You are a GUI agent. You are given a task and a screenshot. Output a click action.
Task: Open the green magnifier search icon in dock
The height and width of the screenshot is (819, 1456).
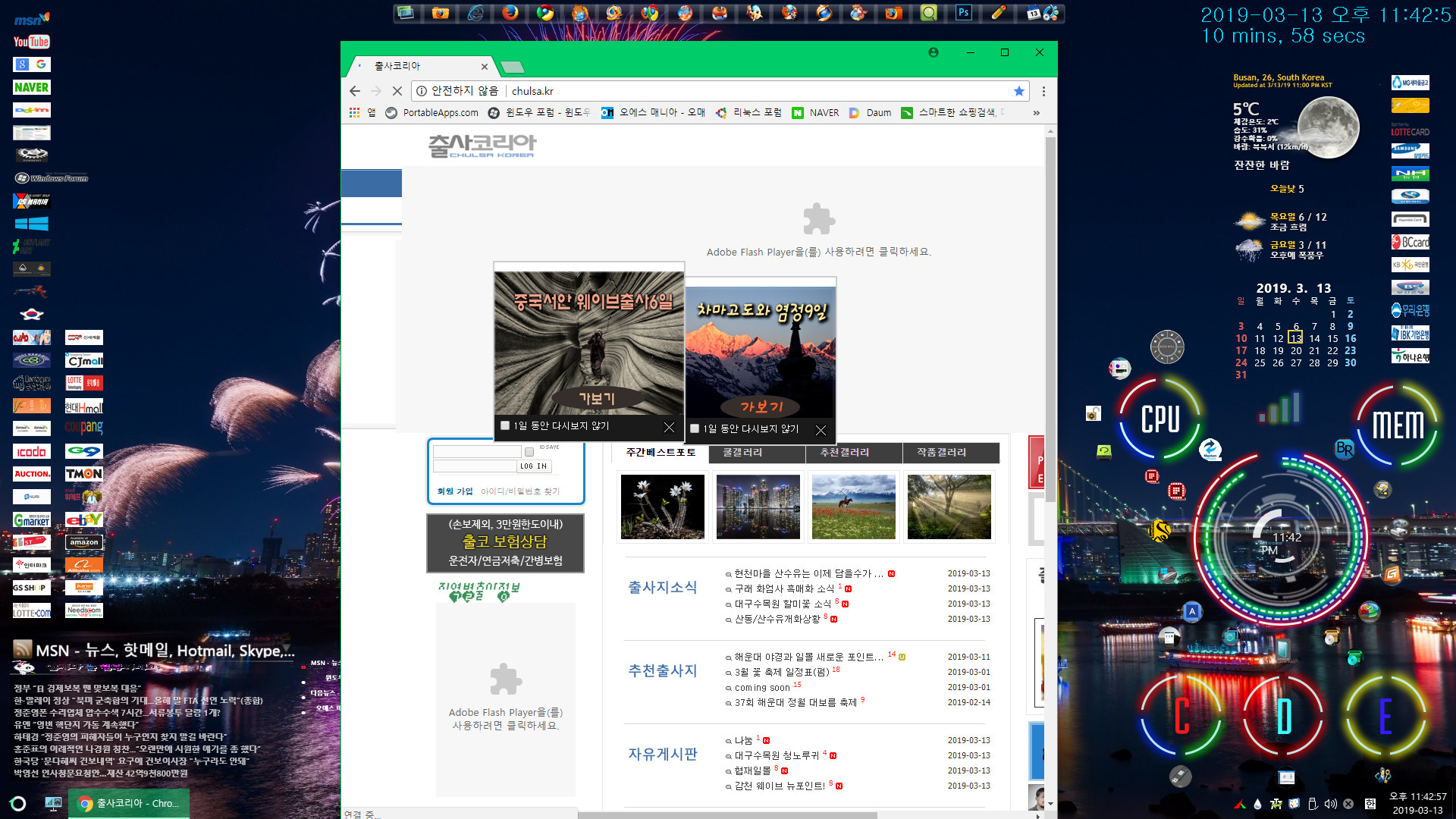click(x=928, y=13)
